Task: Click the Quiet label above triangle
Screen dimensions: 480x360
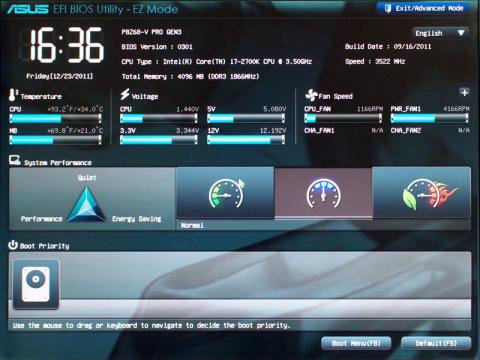Action: point(87,178)
